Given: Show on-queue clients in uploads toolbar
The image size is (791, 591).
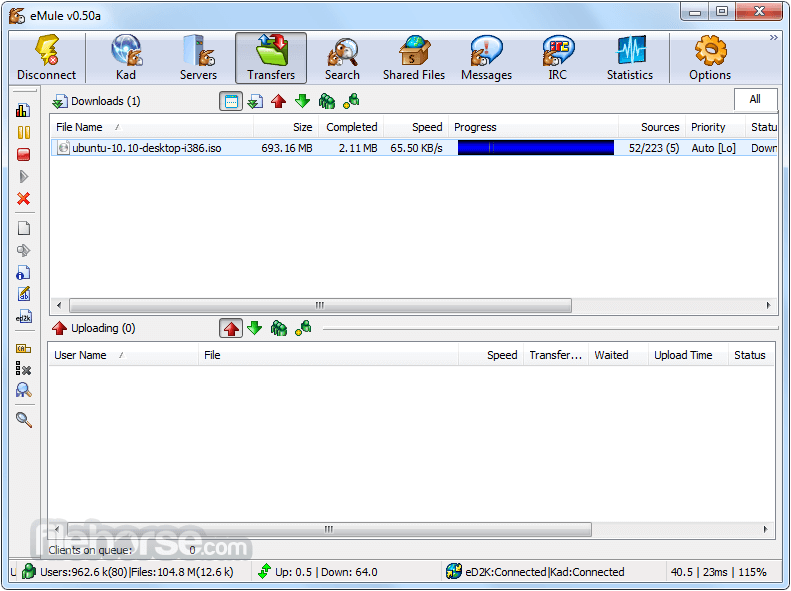Looking at the screenshot, I should [278, 328].
